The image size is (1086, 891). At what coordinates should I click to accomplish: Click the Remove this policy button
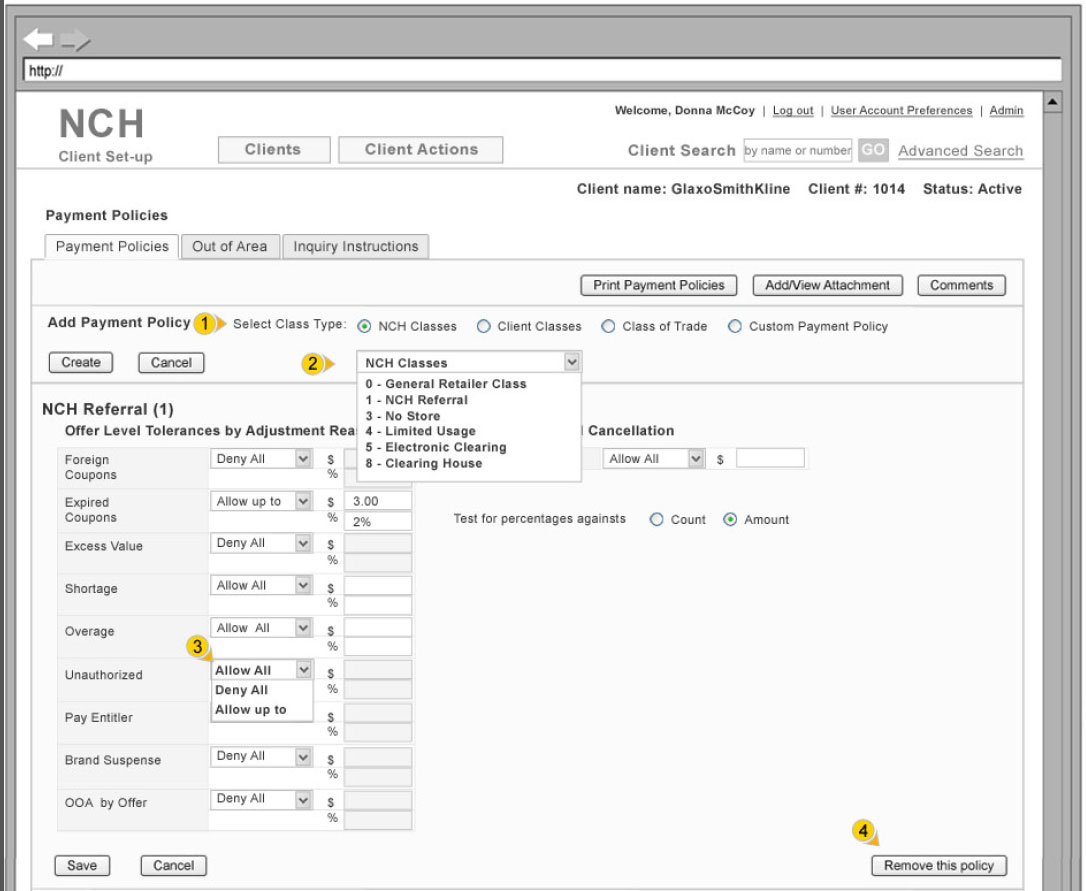tap(939, 866)
